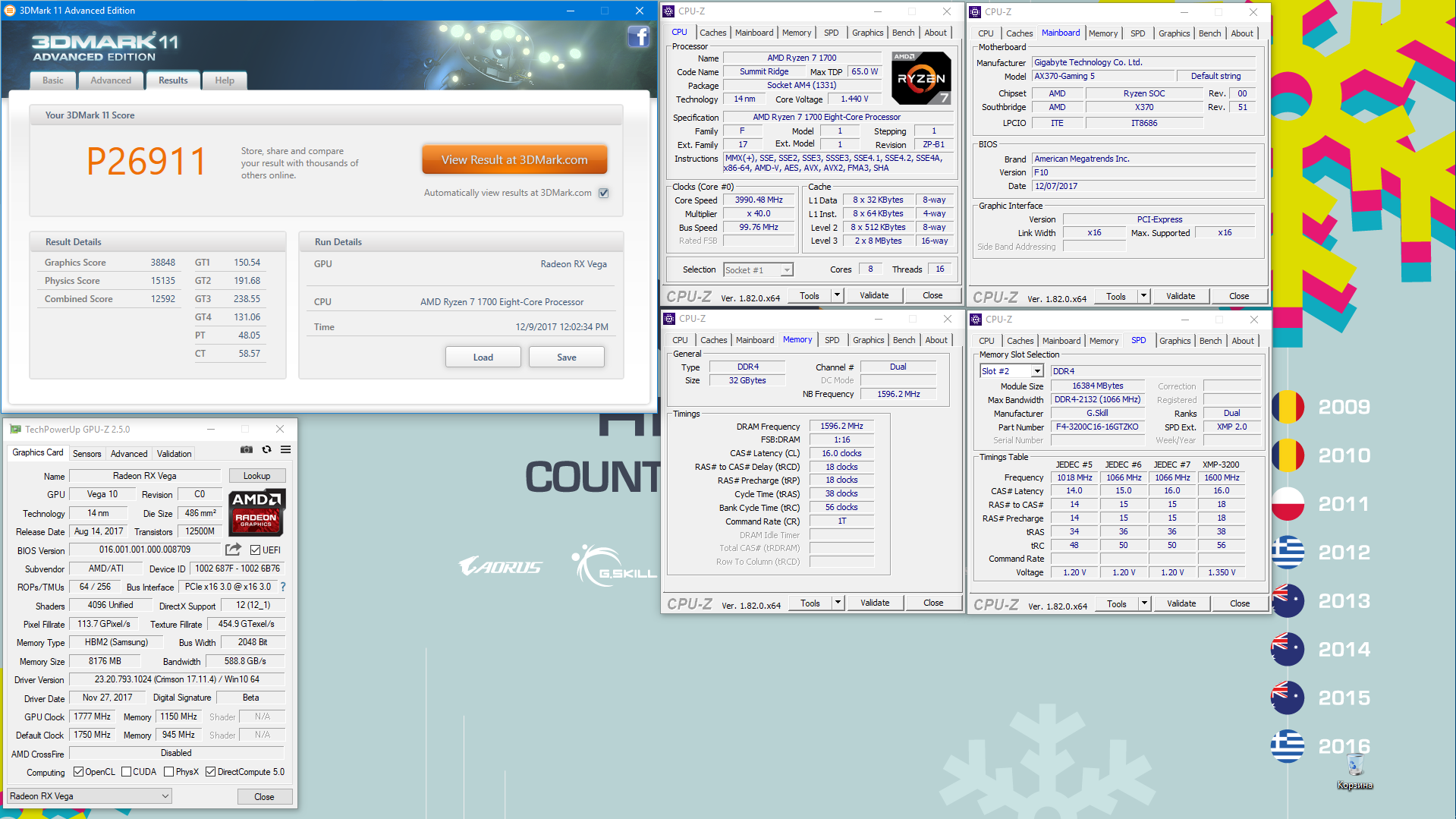
Task: Click the BIOS Version field in GPU-Z
Action: [144, 550]
